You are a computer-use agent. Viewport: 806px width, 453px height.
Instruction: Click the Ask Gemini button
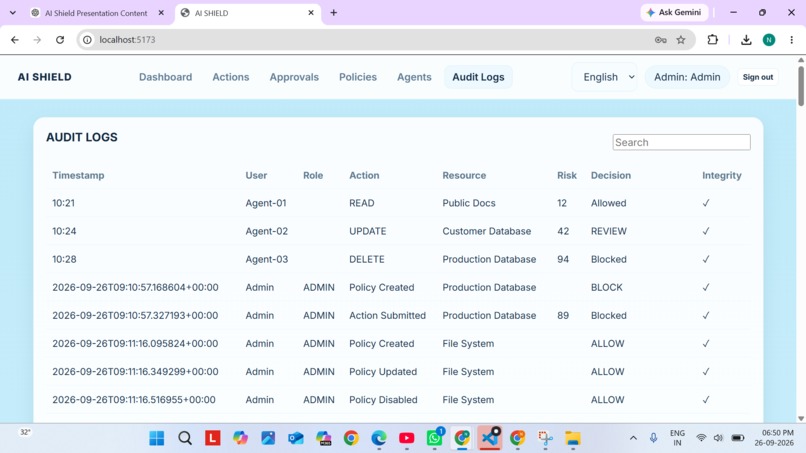point(674,12)
